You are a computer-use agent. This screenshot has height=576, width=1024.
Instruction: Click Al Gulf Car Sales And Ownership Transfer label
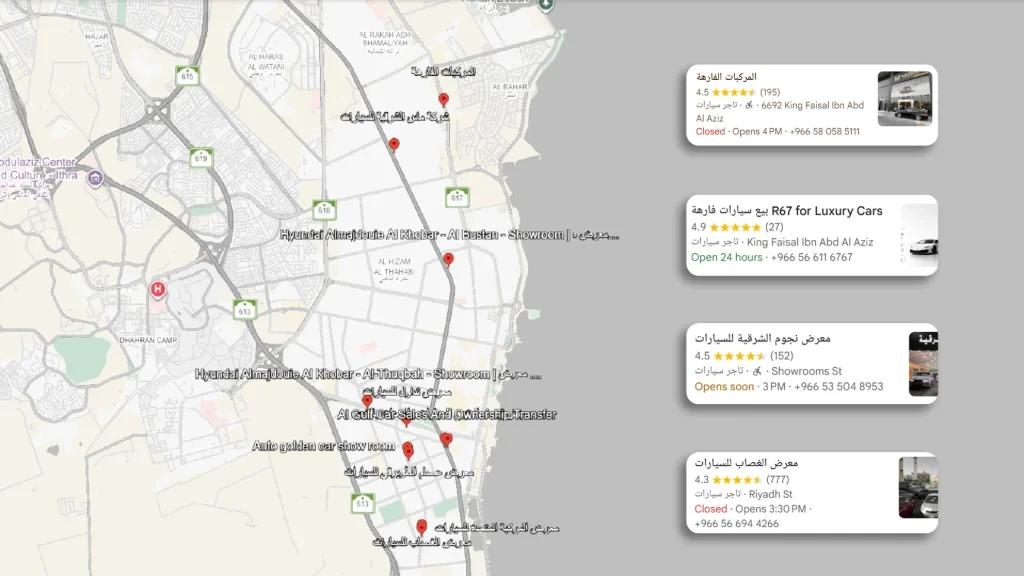point(447,414)
